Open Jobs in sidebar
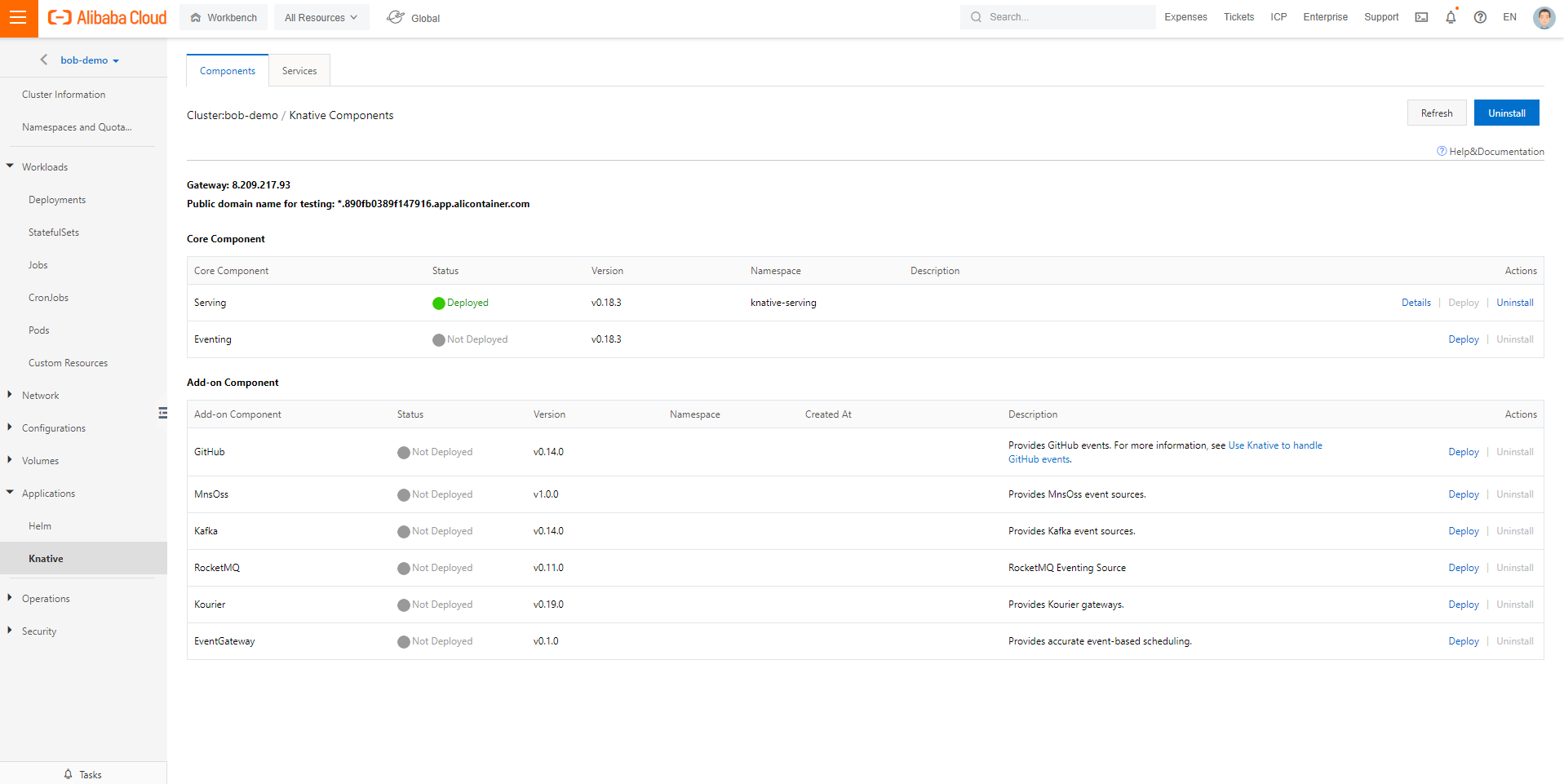This screenshot has width=1564, height=784. 38,265
